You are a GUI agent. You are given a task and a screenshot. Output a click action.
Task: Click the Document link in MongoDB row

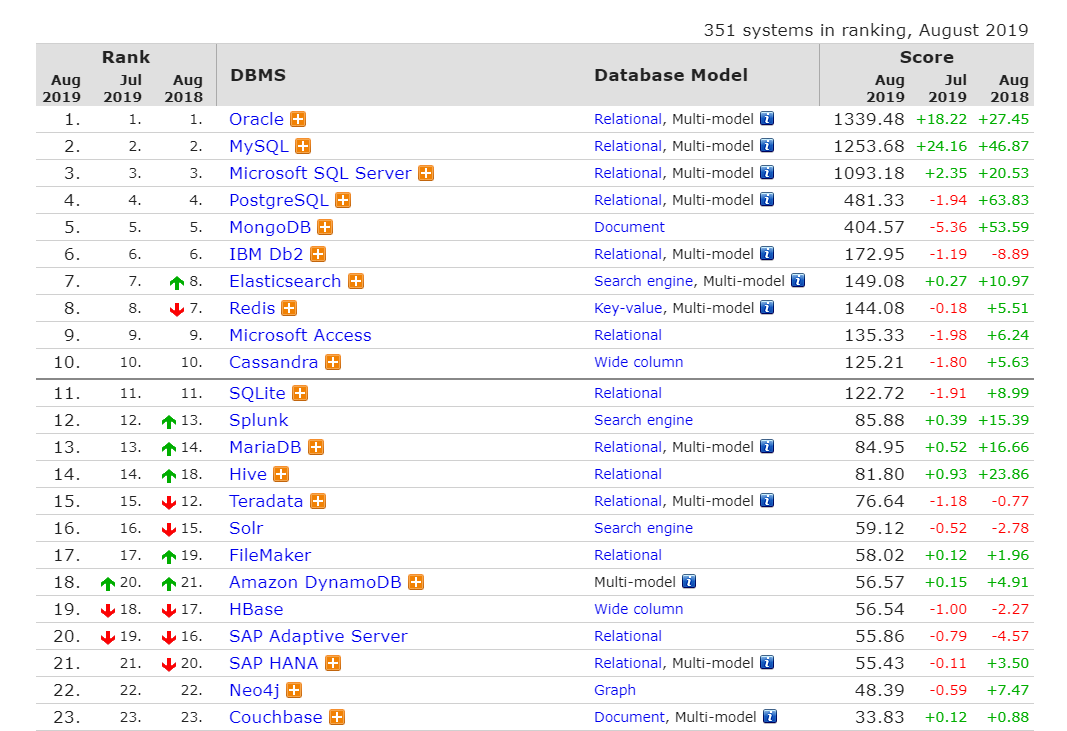pos(629,227)
